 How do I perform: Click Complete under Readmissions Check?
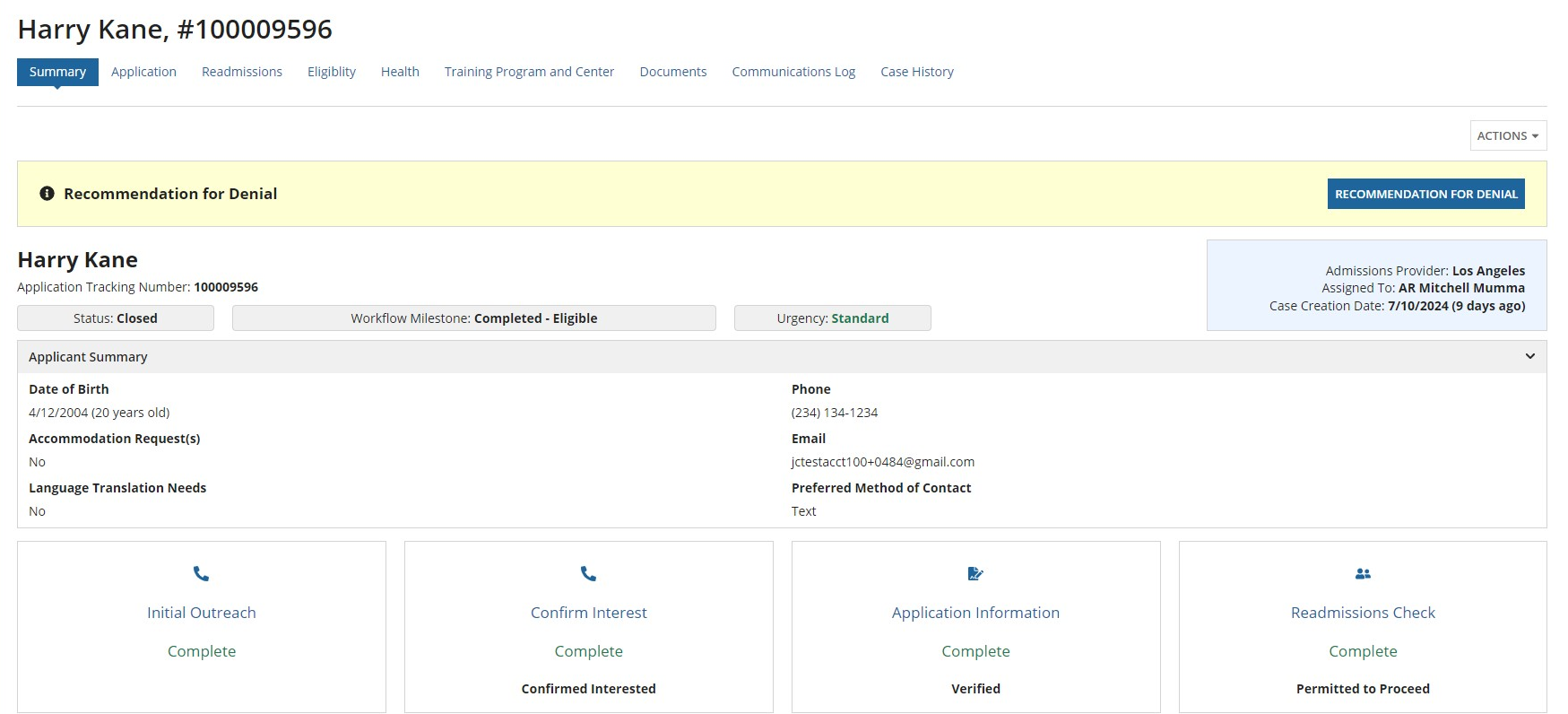[1363, 651]
